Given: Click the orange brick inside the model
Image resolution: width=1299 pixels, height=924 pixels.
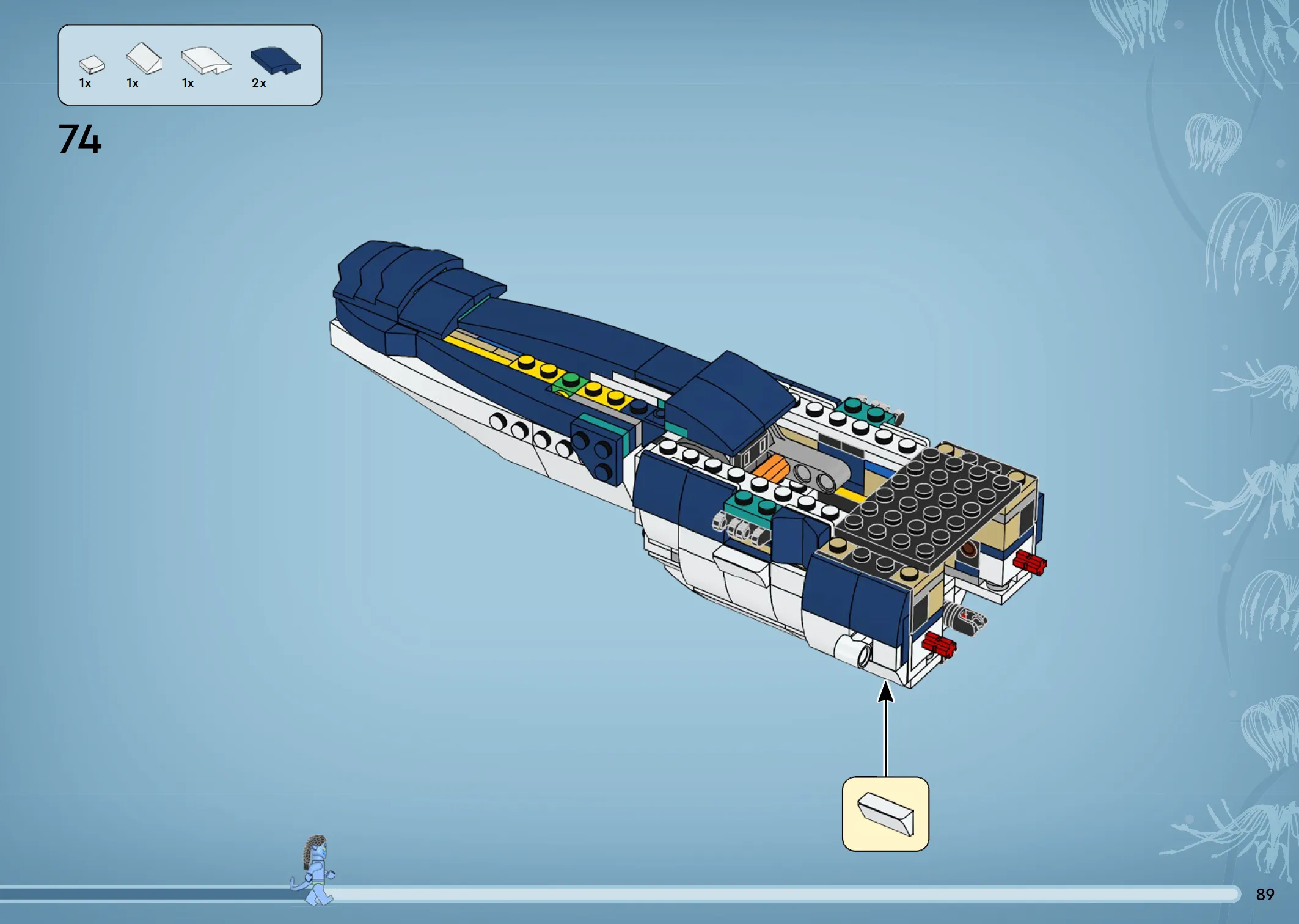Looking at the screenshot, I should tap(771, 469).
